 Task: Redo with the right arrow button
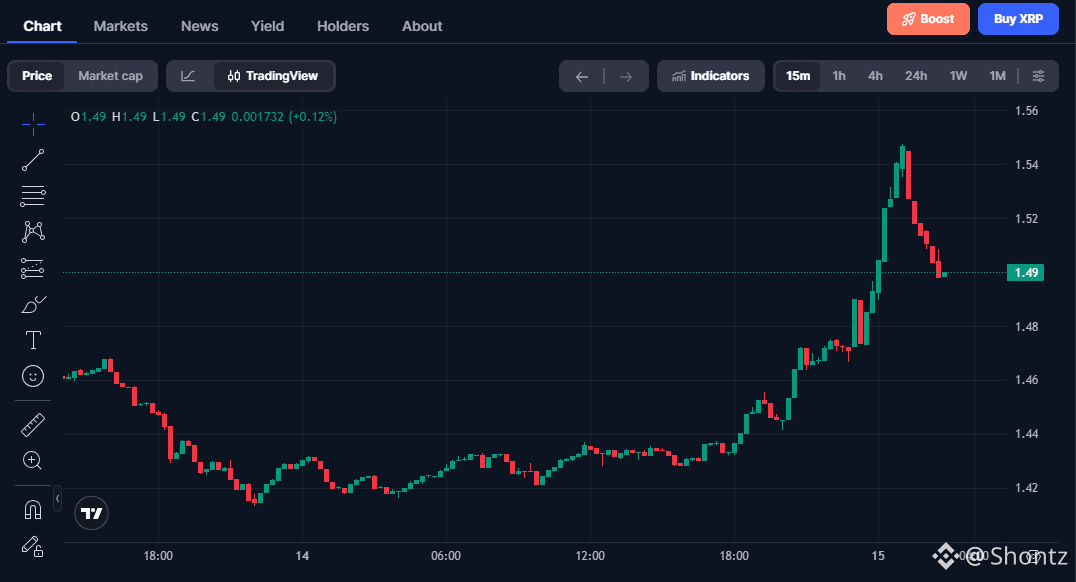click(626, 76)
